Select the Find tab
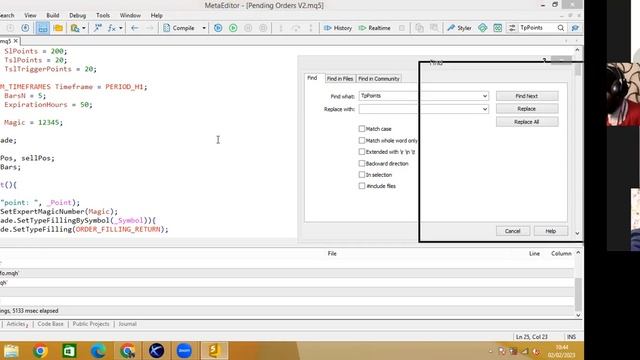The height and width of the screenshot is (360, 640). (312, 78)
